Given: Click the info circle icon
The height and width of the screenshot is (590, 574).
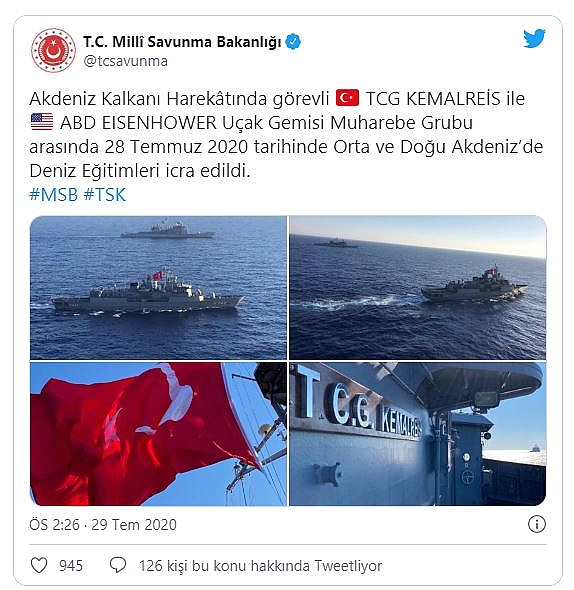Looking at the screenshot, I should [536, 524].
